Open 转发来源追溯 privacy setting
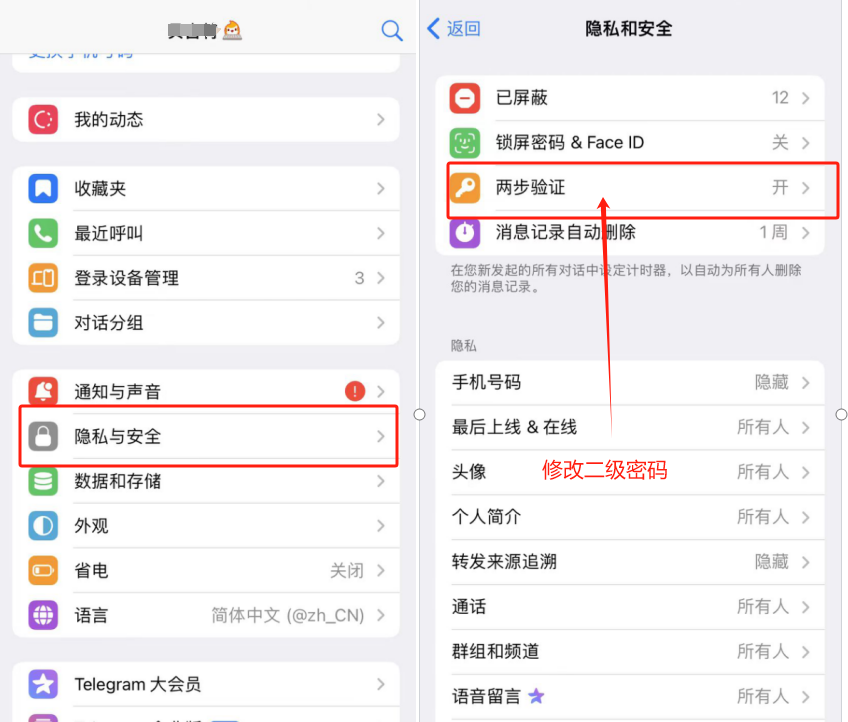The height and width of the screenshot is (722, 848). [x=630, y=562]
